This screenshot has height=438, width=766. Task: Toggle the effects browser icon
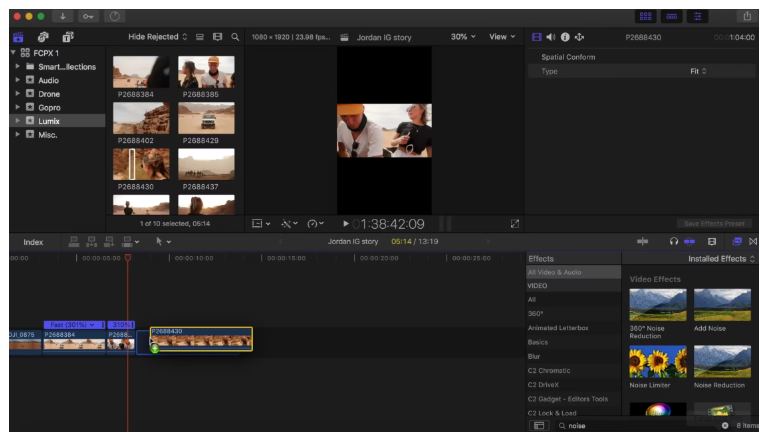tap(737, 241)
